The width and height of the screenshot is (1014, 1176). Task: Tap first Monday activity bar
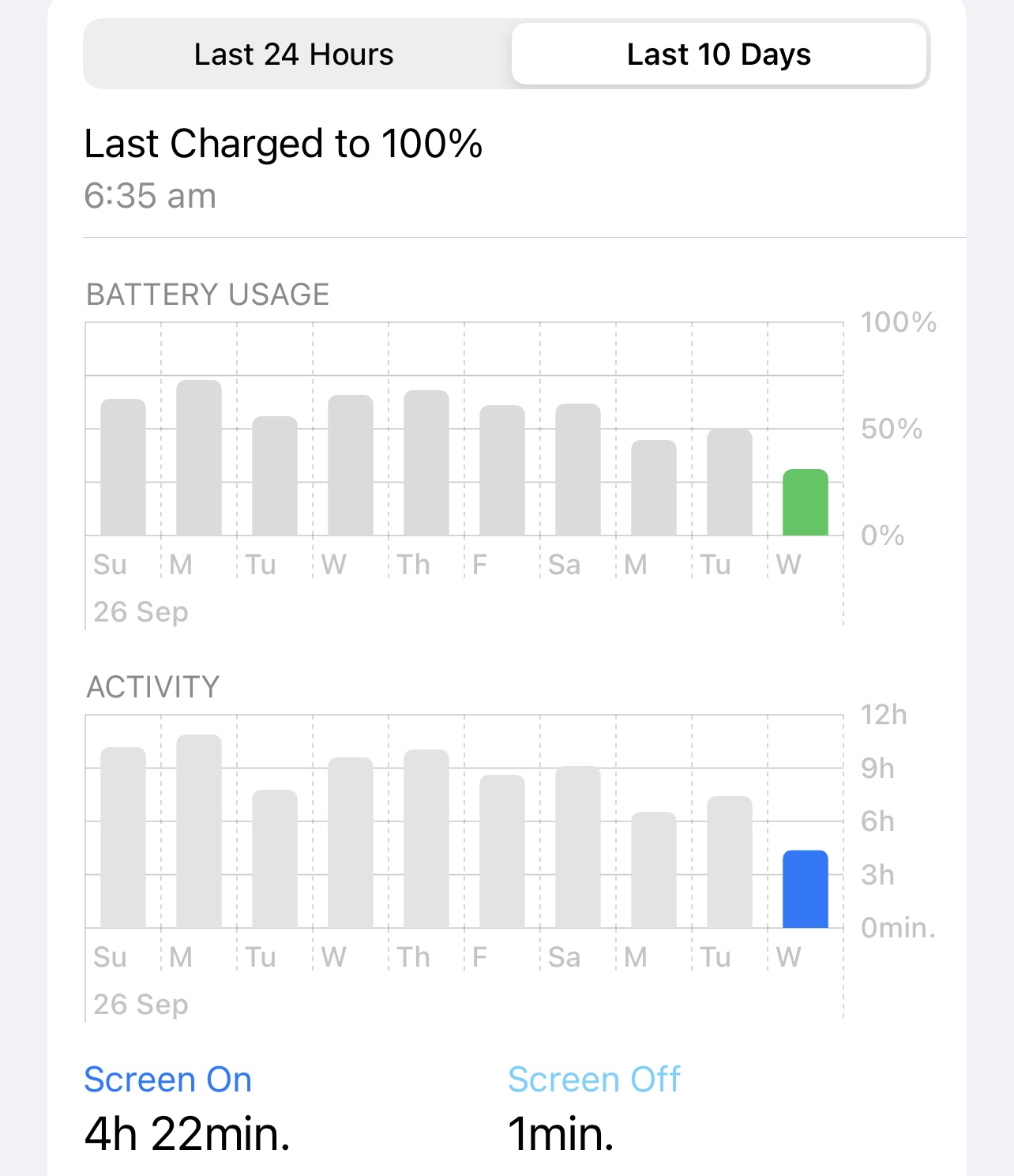coord(199,831)
